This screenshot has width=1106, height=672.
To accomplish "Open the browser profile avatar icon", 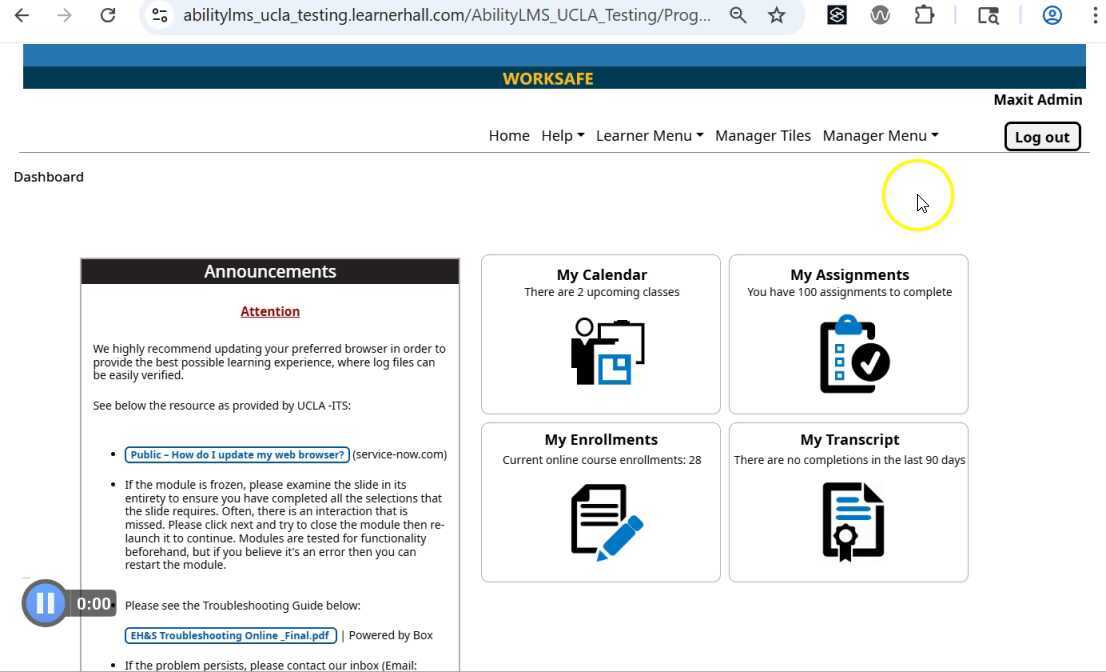I will point(1052,15).
